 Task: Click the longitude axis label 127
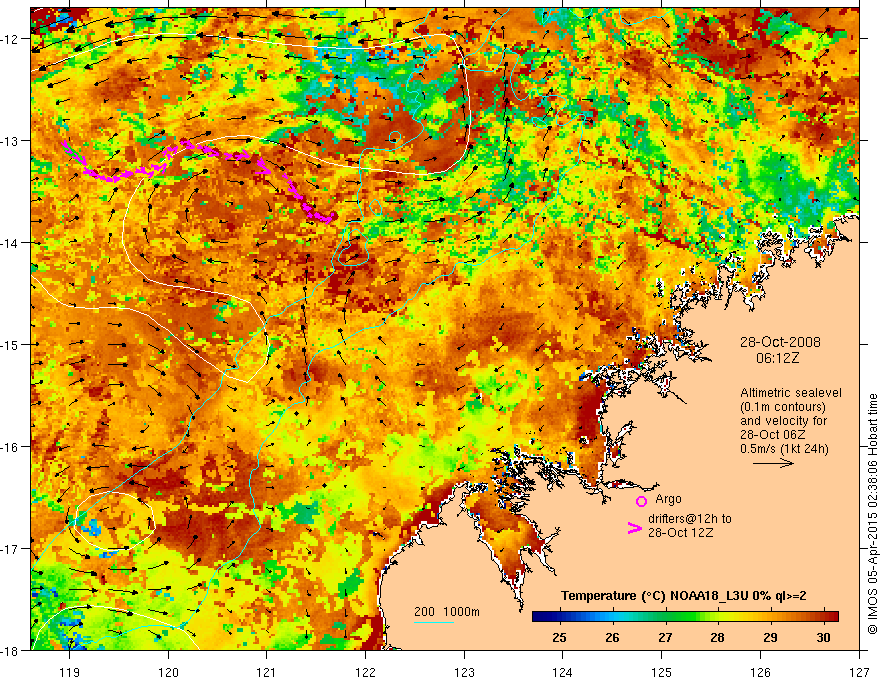[859, 672]
